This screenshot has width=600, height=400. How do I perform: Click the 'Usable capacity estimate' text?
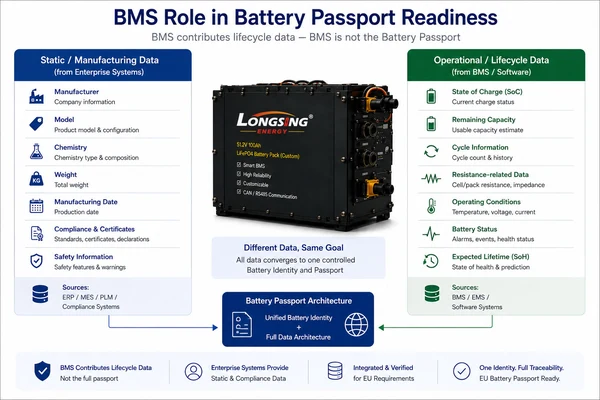(x=488, y=130)
